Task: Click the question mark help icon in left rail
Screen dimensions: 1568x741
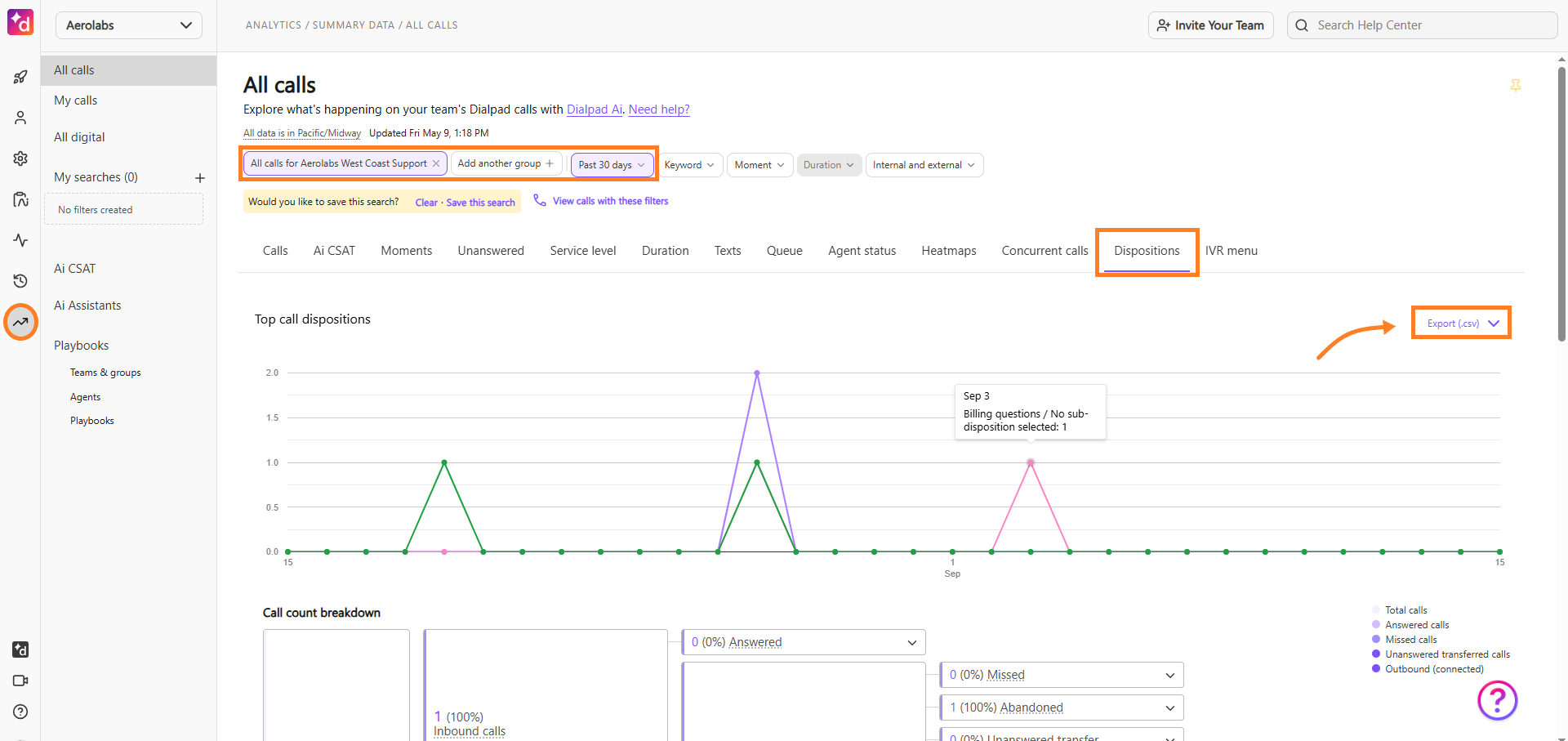Action: 20,712
